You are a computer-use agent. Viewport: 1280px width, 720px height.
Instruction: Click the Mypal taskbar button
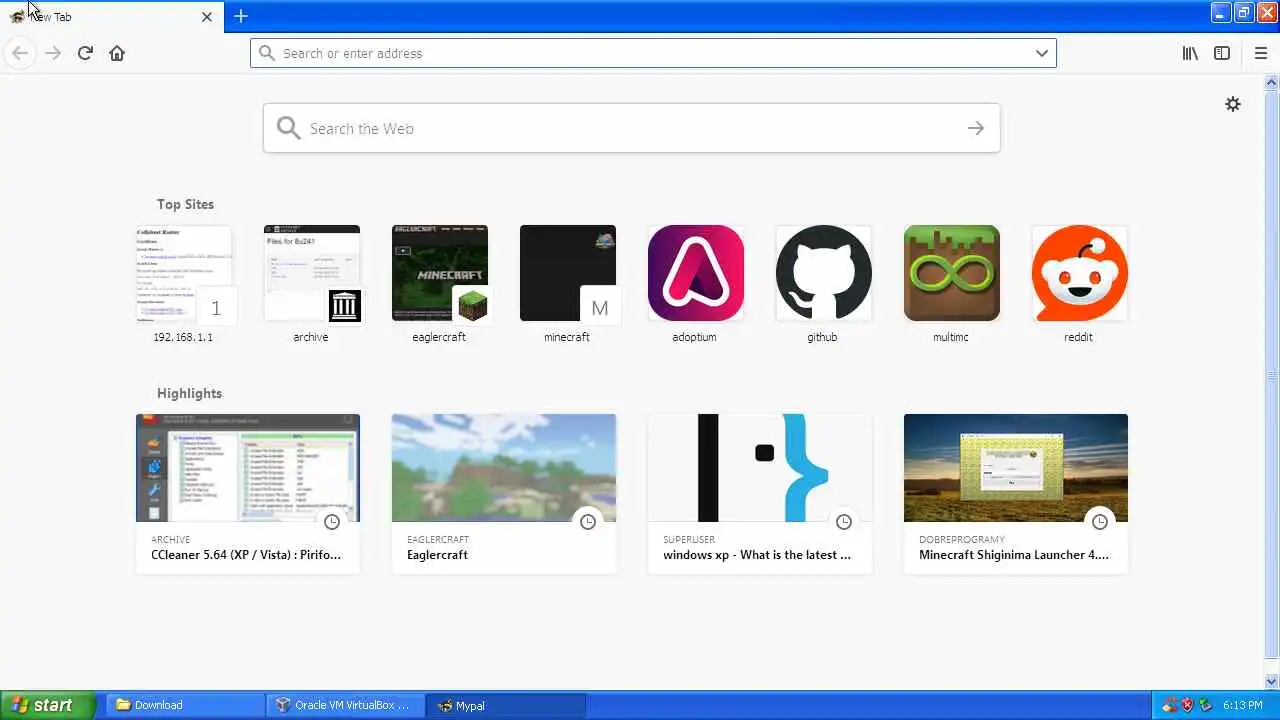505,705
